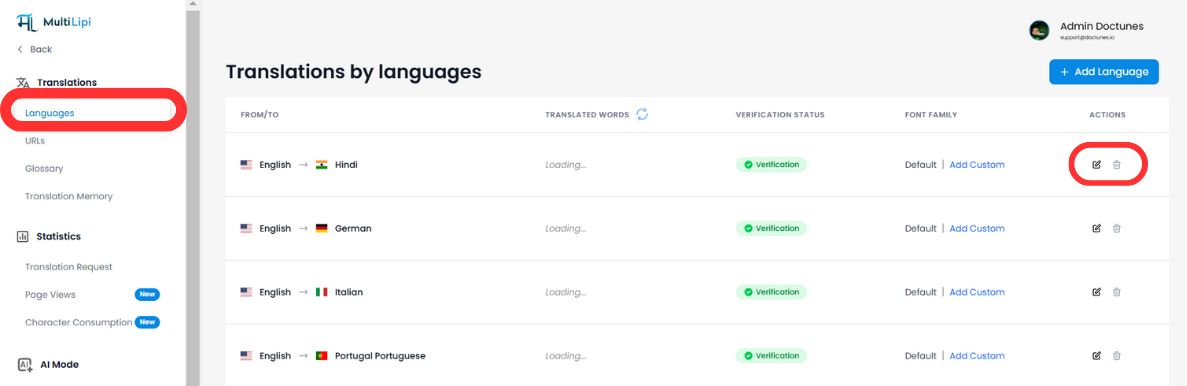Viewport: 1187px width, 386px height.
Task: Click the VERIFICATION STATUS column header
Action: click(780, 115)
